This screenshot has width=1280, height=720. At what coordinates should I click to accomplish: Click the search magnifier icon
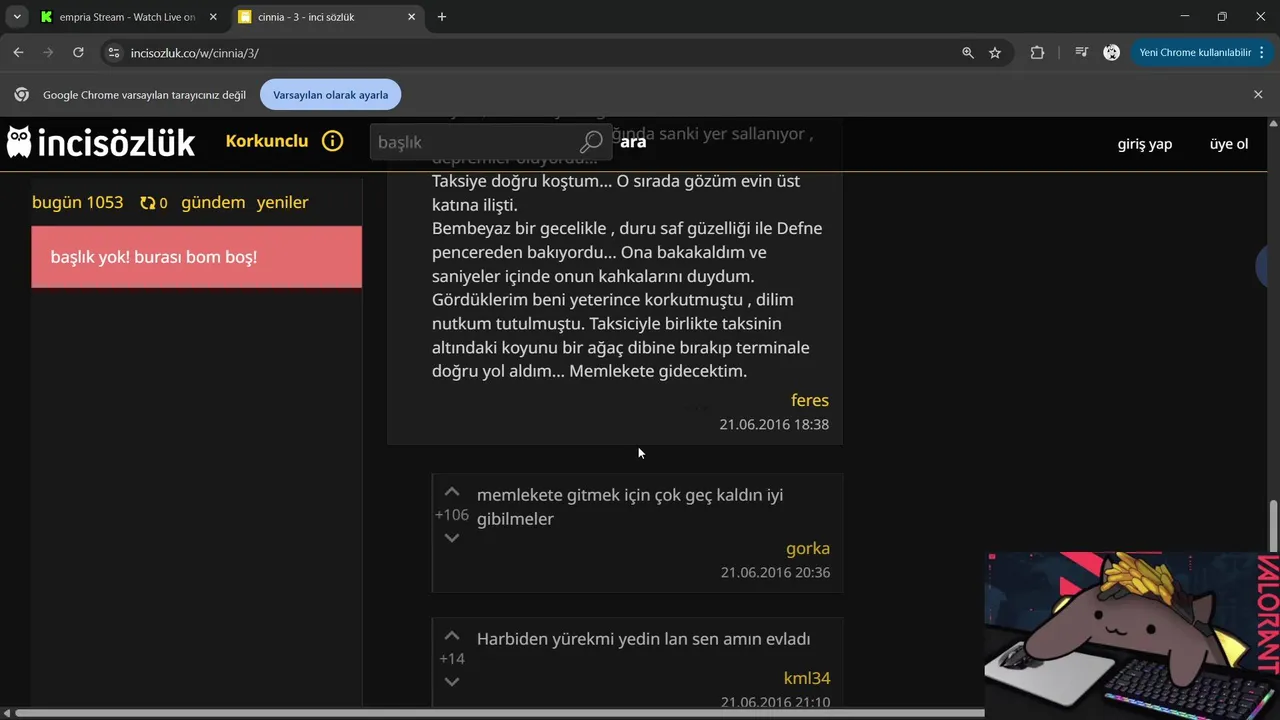[x=591, y=142]
